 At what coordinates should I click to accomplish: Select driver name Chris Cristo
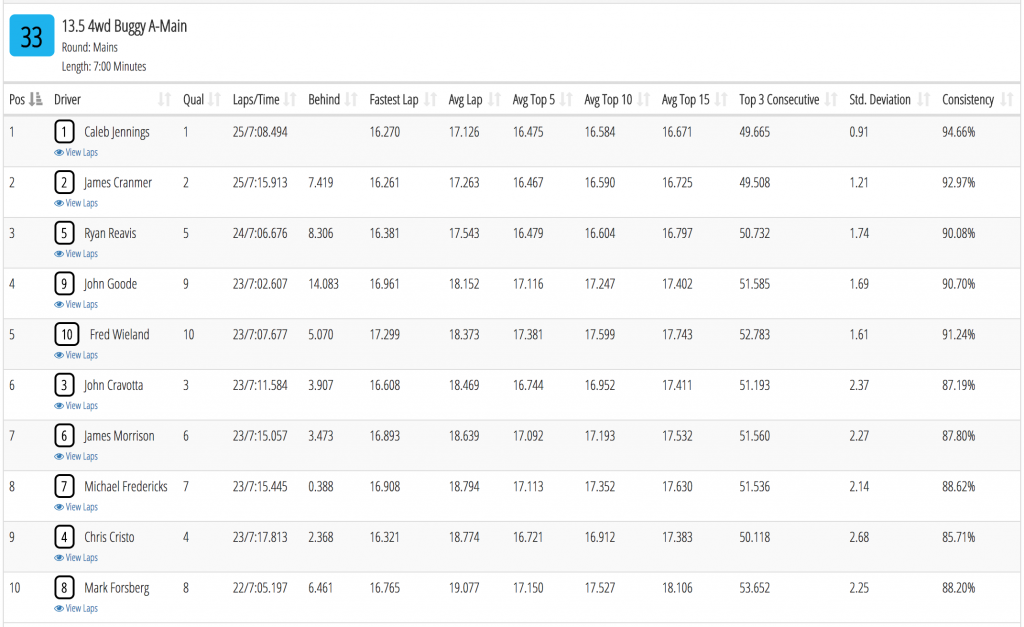(x=109, y=537)
